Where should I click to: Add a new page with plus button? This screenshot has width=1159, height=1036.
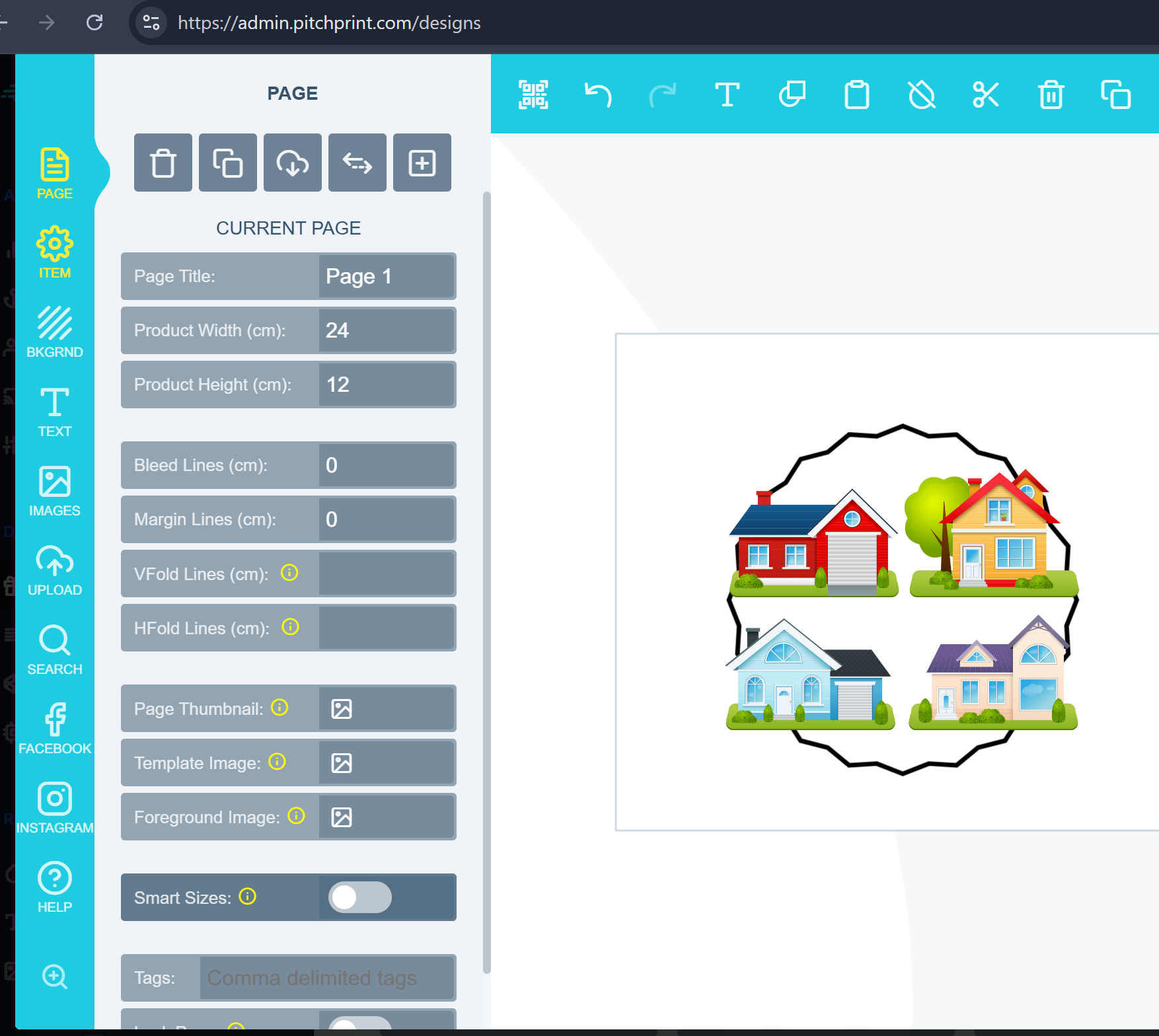click(x=422, y=163)
